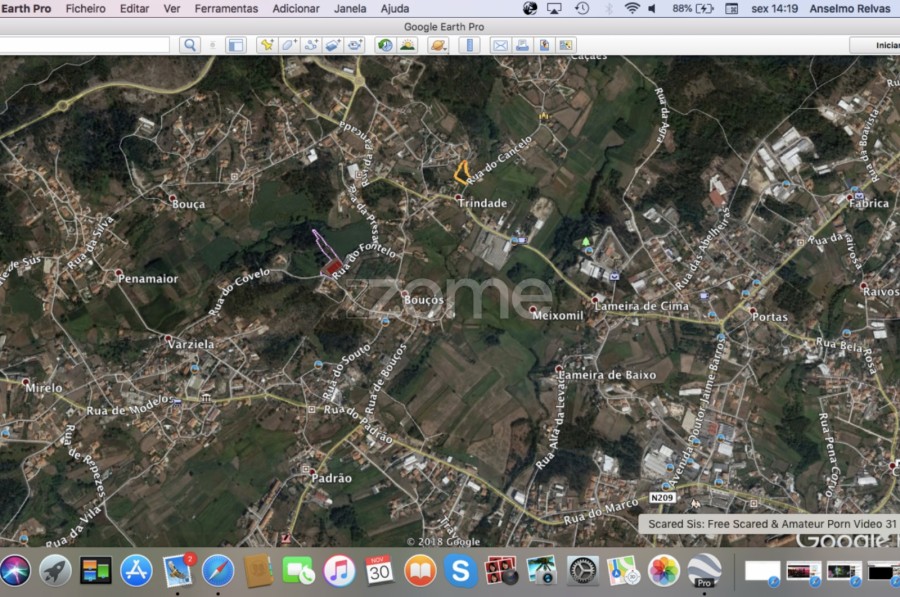
Task: Click the search magnifier button in toolbar
Action: coord(190,45)
